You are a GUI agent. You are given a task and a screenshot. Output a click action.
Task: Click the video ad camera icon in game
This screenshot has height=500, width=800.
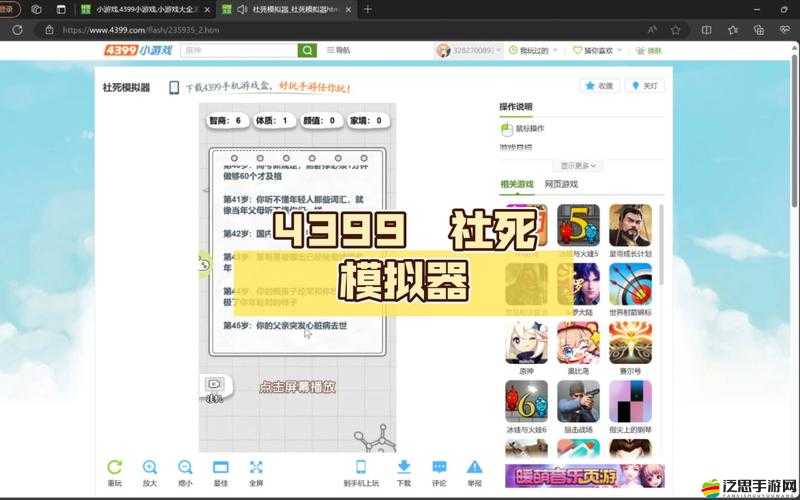tap(214, 384)
